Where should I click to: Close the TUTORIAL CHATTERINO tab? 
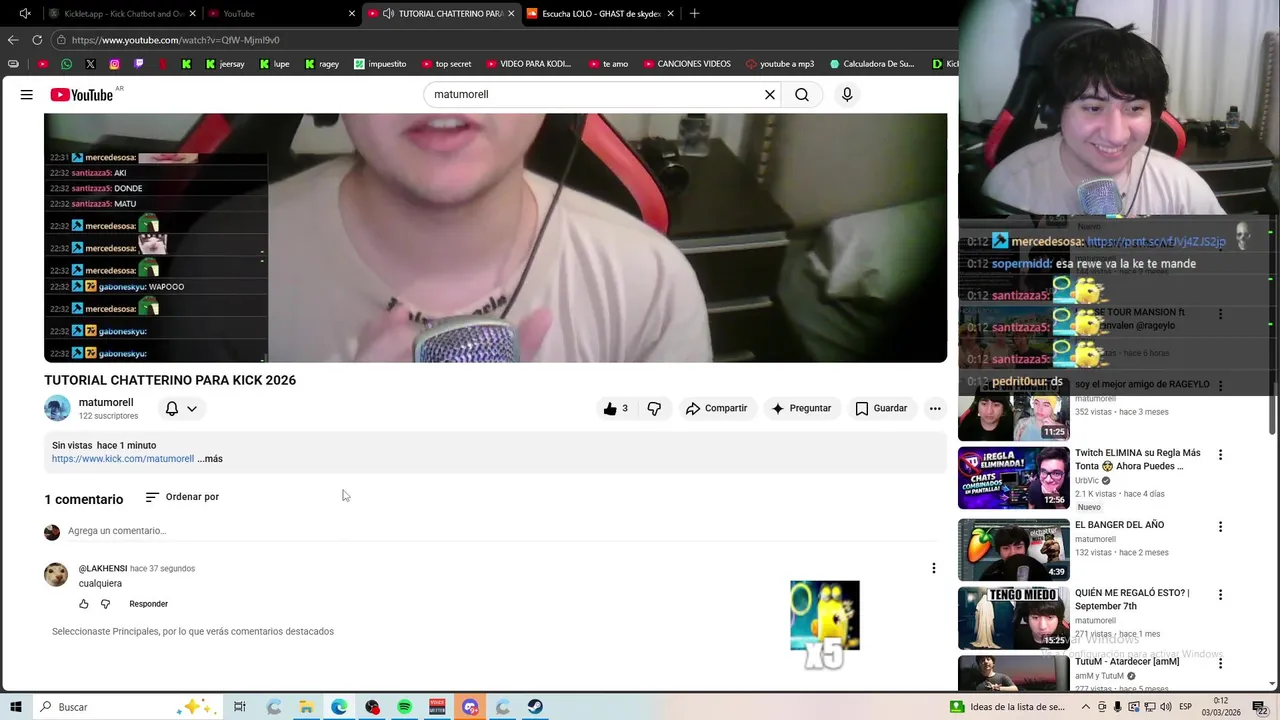pyautogui.click(x=511, y=14)
